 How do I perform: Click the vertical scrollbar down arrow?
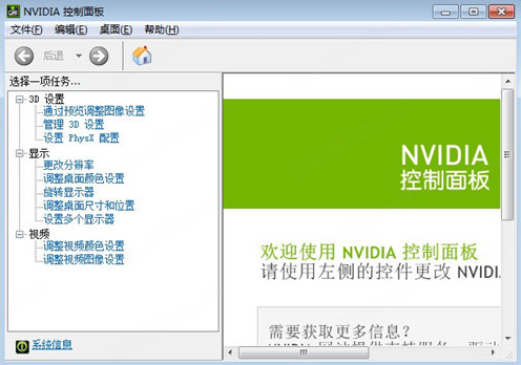[x=508, y=338]
